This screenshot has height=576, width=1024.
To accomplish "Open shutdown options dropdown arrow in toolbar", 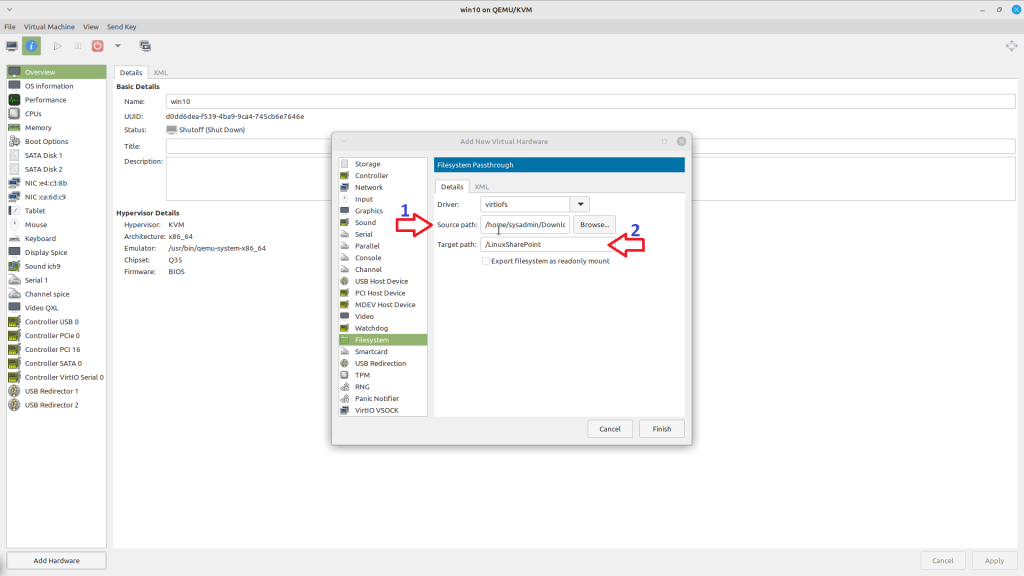I will (118, 46).
